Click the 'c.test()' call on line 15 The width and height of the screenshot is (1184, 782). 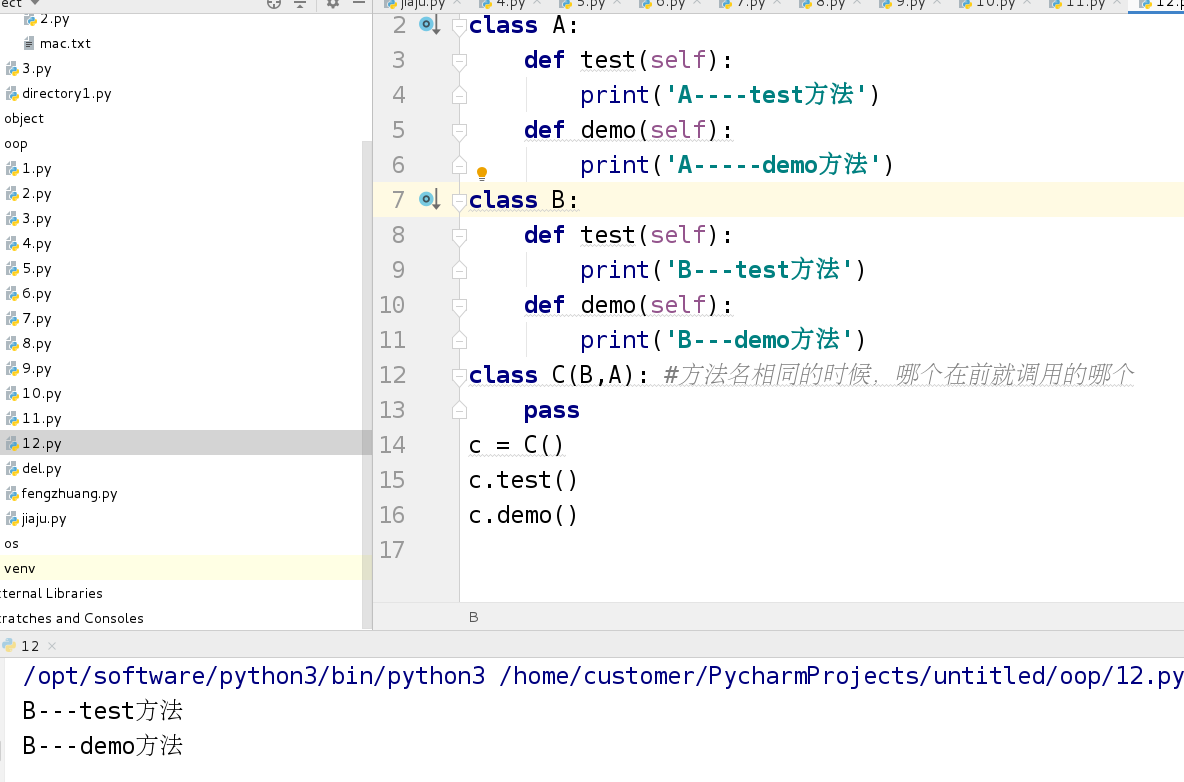tap(523, 480)
